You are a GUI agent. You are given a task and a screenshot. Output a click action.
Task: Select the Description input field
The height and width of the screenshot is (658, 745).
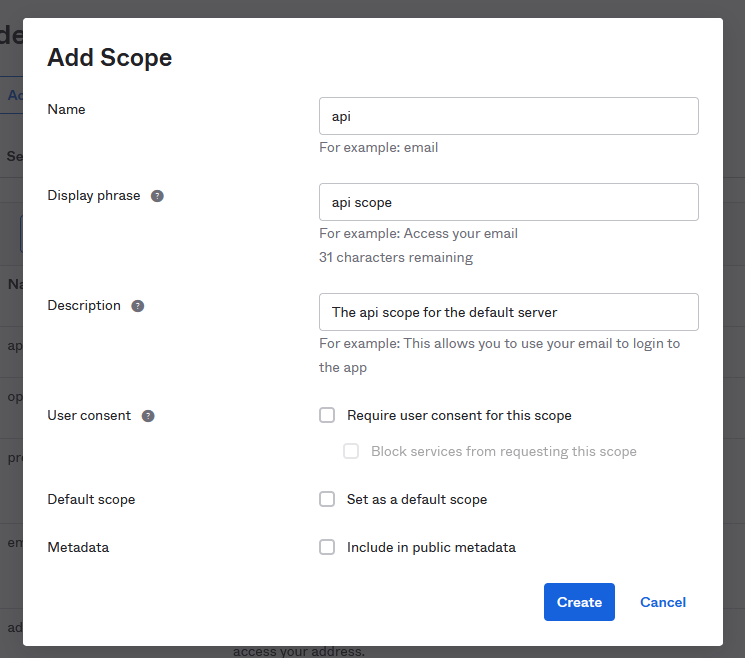pos(508,312)
